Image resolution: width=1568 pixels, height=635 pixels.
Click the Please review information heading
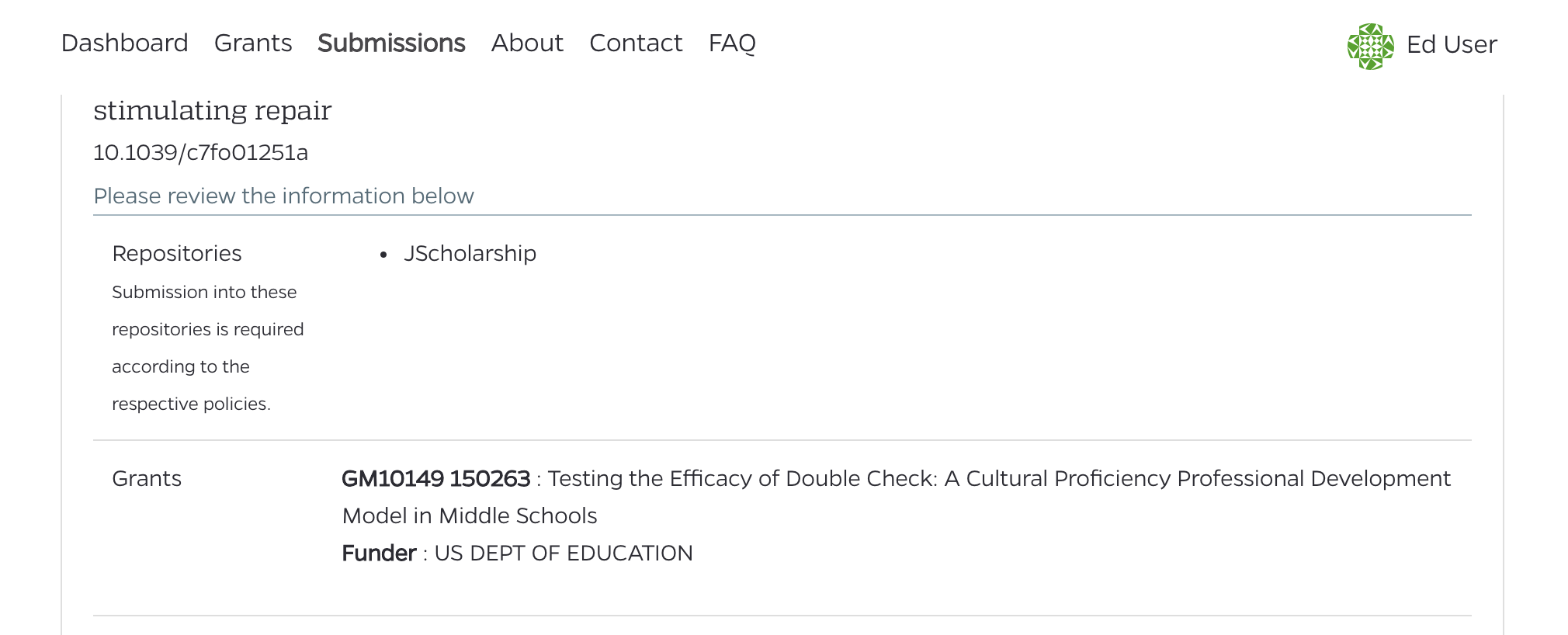click(x=284, y=196)
